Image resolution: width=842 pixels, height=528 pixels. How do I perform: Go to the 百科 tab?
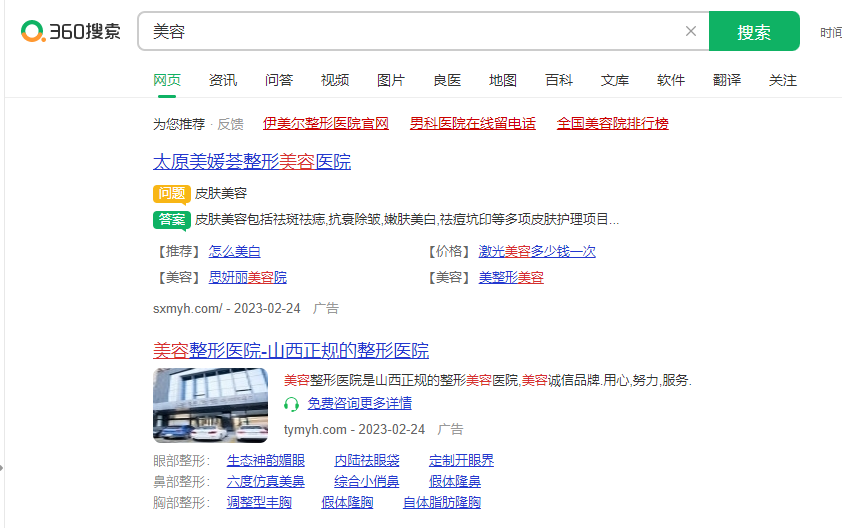coord(558,81)
